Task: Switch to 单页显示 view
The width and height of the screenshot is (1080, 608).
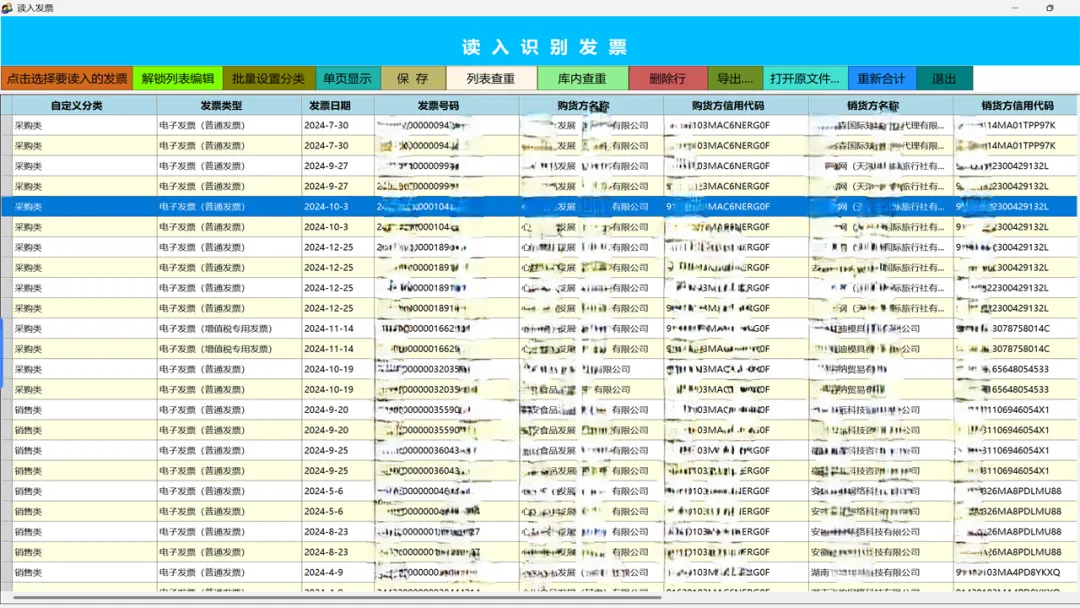Action: (x=347, y=78)
